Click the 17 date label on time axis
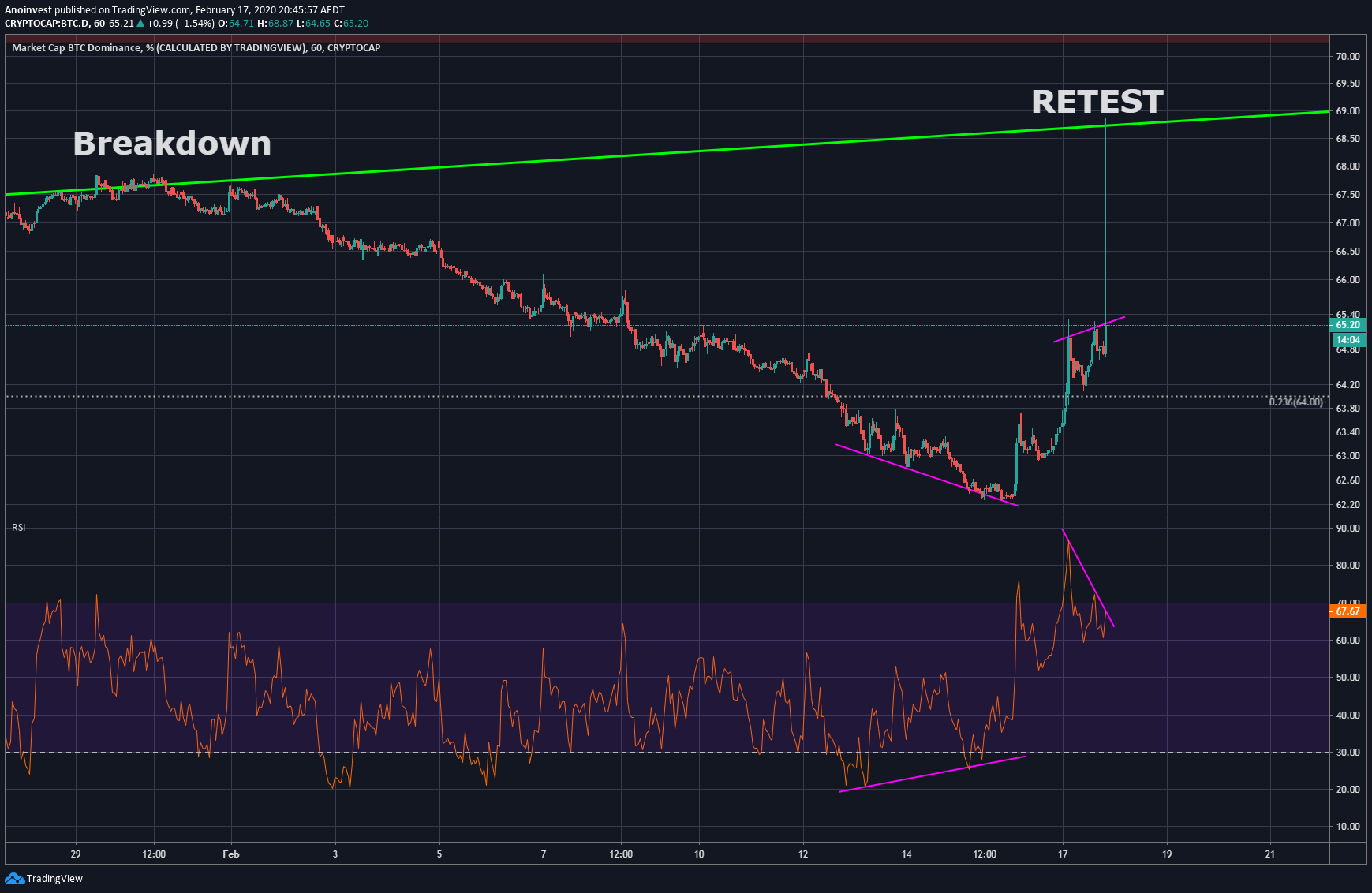1372x893 pixels. pyautogui.click(x=1063, y=854)
